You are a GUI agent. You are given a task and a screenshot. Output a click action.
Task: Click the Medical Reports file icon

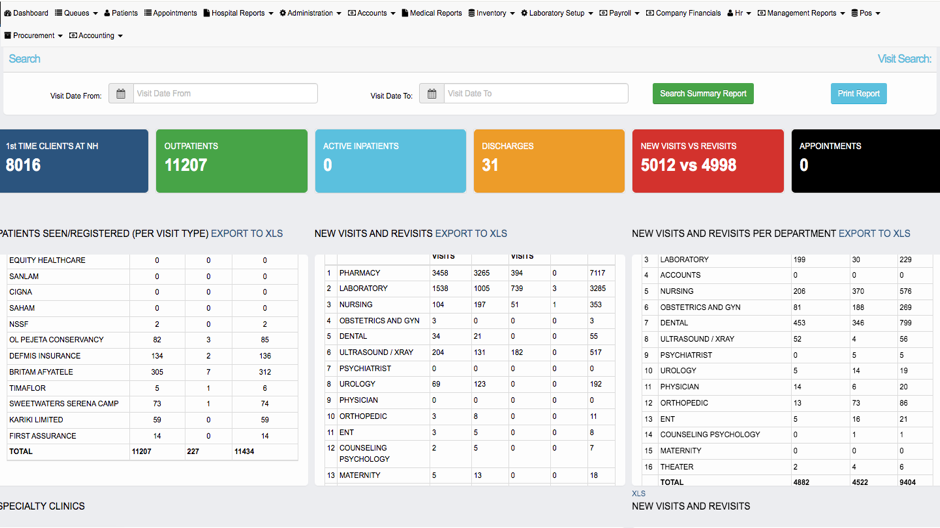[x=405, y=13]
